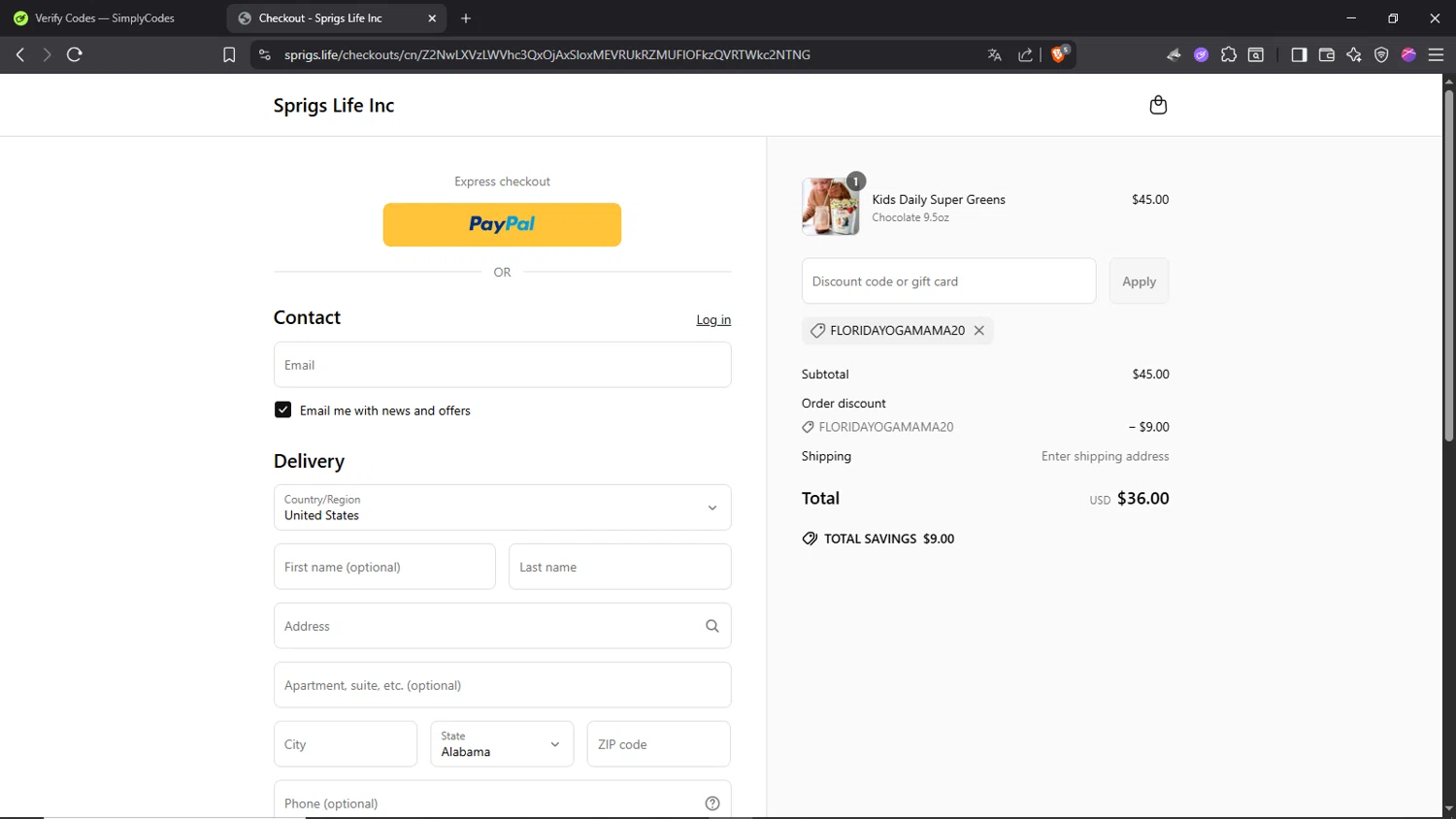1456x819 pixels.
Task: Remove the FLORIDAYOGAMAMA20 discount code tag
Action: click(979, 330)
